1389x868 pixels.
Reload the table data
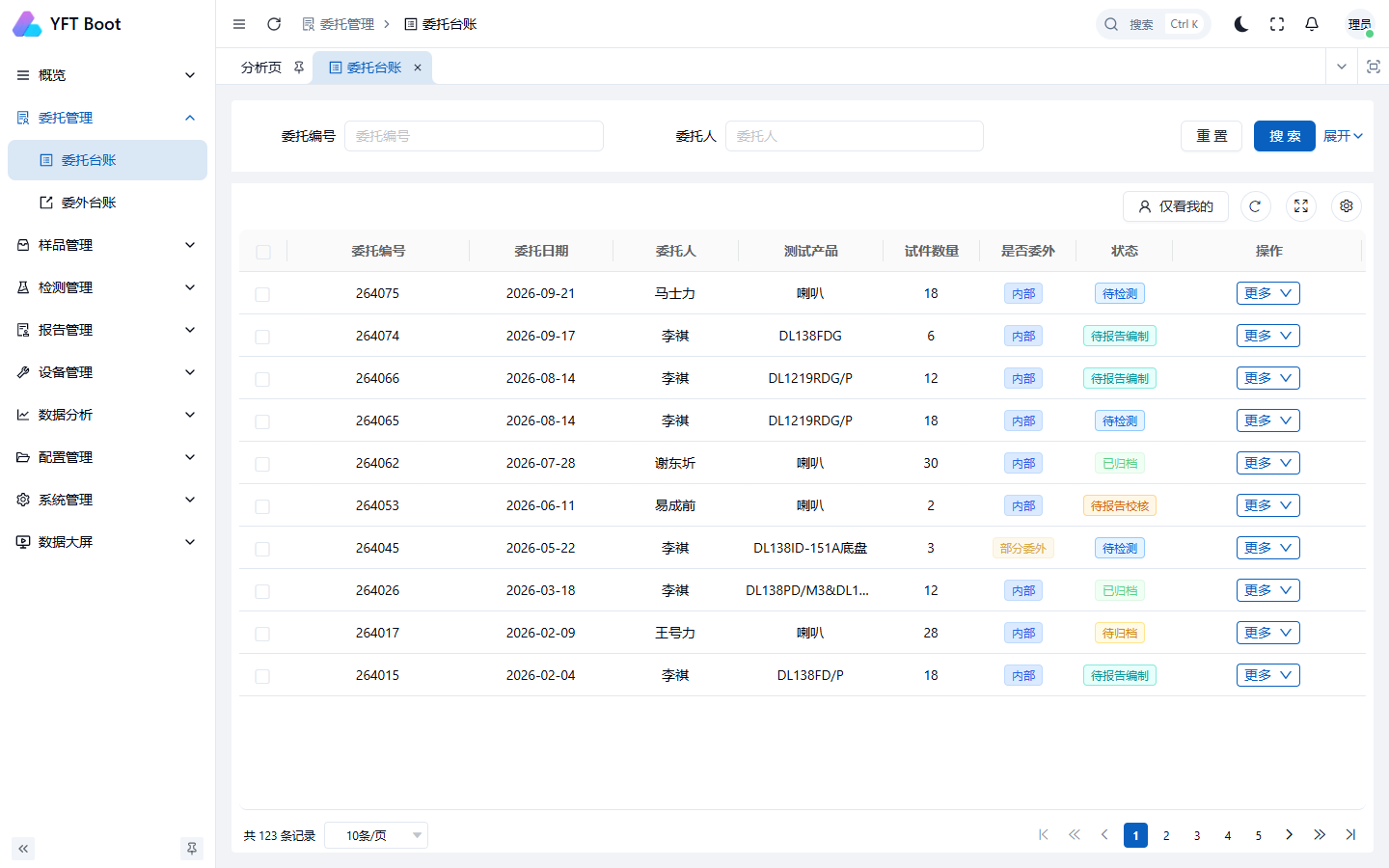(1255, 206)
